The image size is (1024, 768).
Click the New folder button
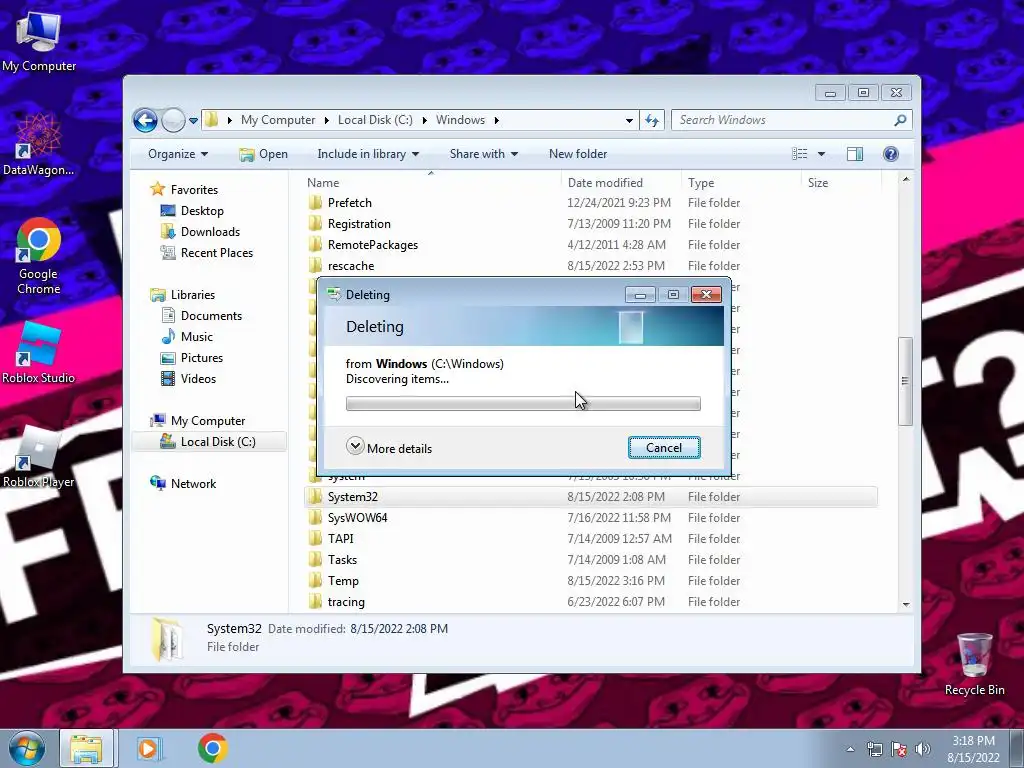(x=578, y=154)
